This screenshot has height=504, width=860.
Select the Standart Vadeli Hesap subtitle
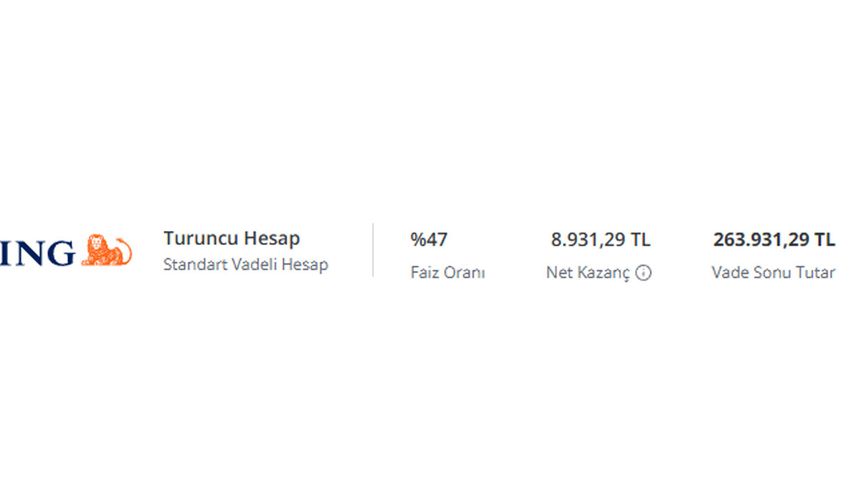pos(246,264)
